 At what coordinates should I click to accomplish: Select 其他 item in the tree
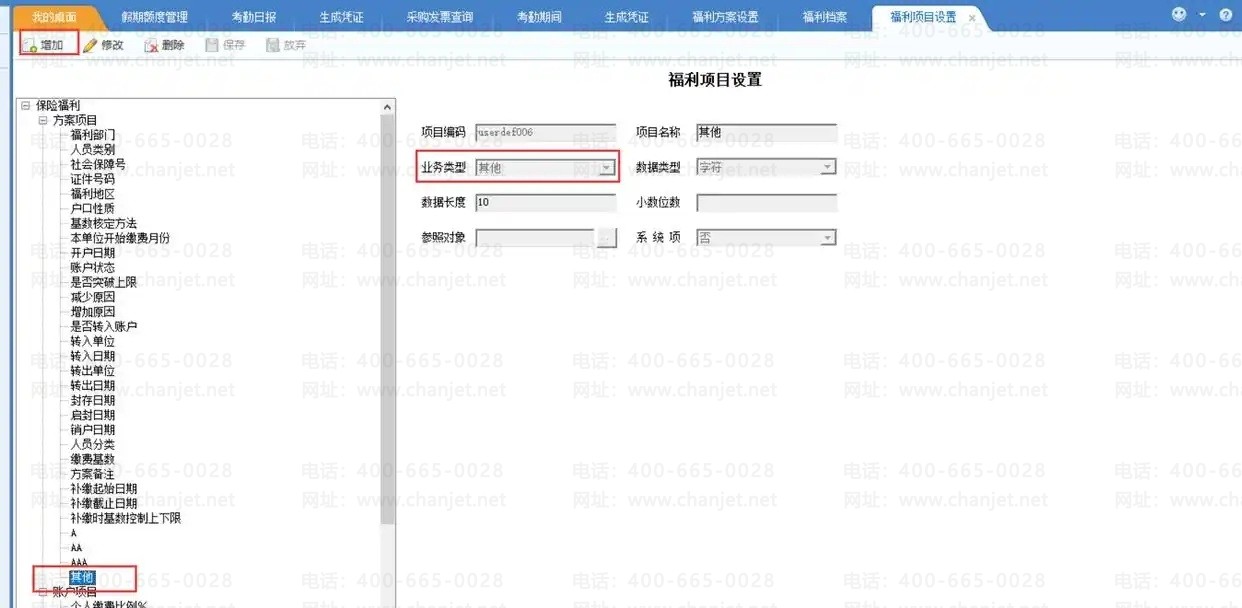pos(82,577)
